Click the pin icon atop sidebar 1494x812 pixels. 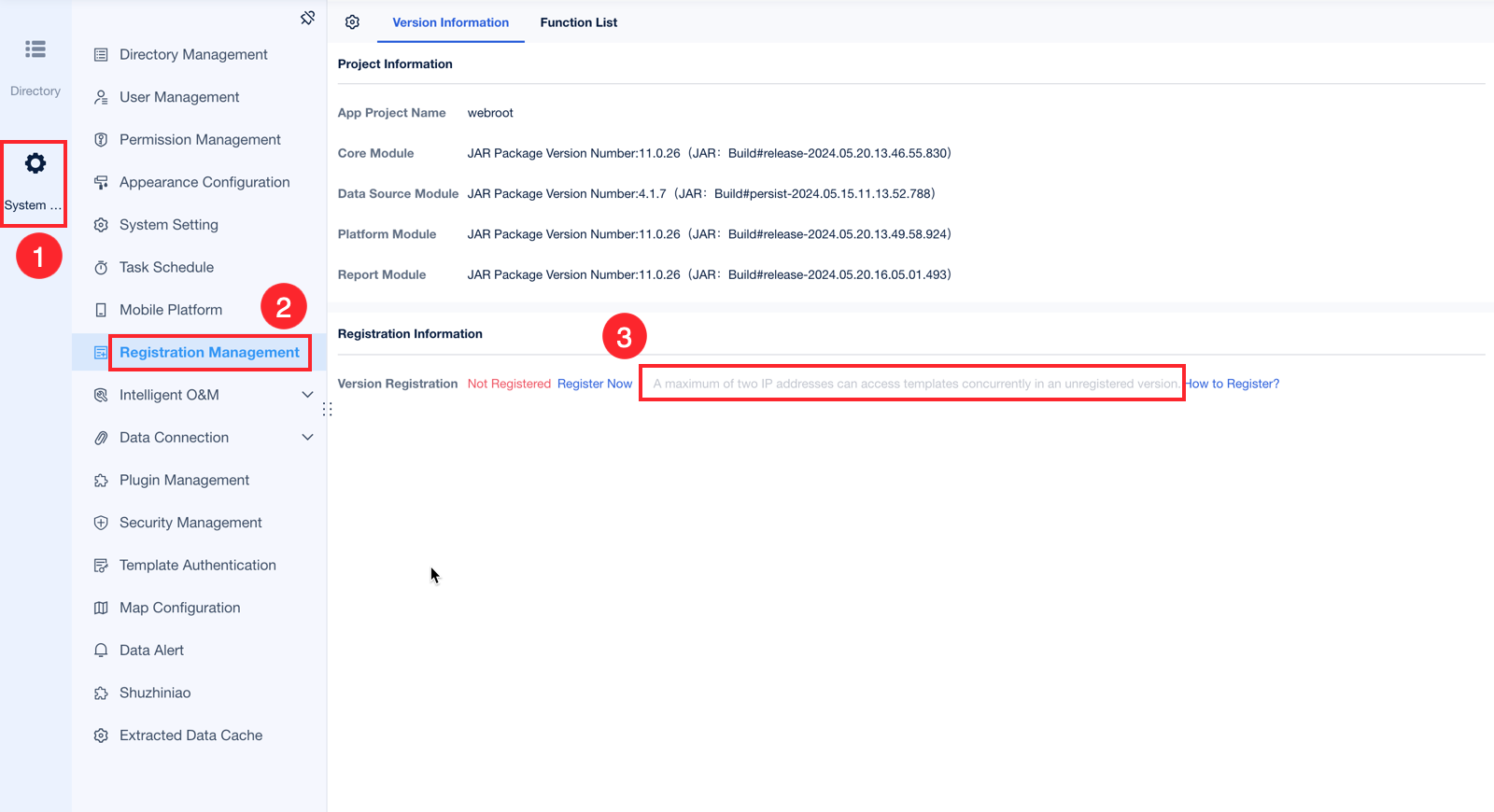[x=307, y=18]
